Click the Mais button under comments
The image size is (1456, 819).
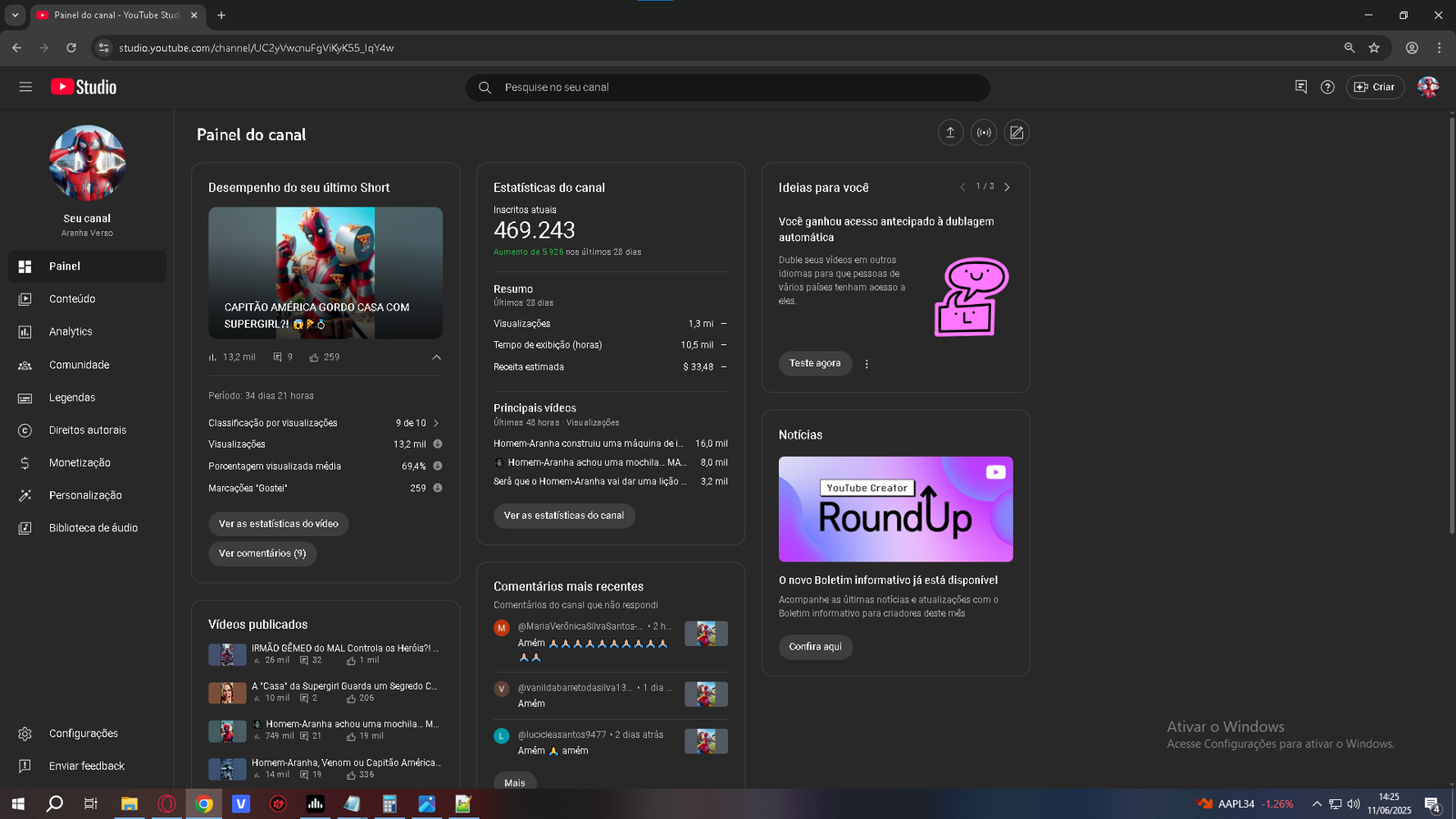click(x=515, y=783)
